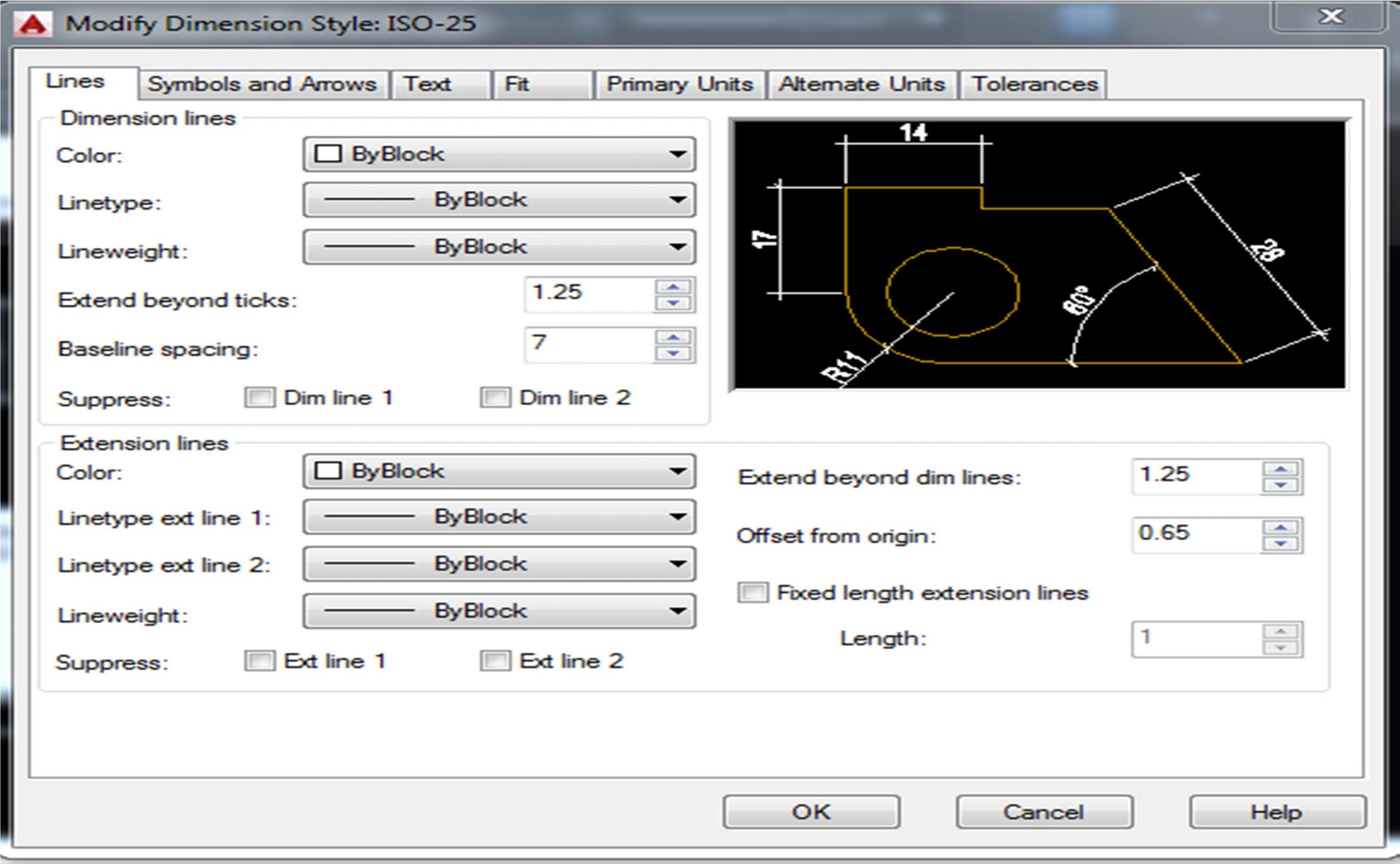Decrease Offset from origin with down arrow
The image size is (1400, 864).
(x=1280, y=543)
